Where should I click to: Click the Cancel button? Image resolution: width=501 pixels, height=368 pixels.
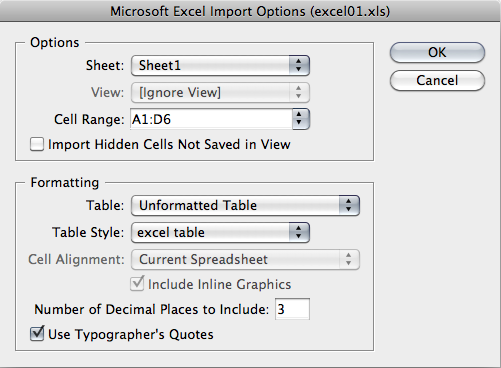click(437, 80)
